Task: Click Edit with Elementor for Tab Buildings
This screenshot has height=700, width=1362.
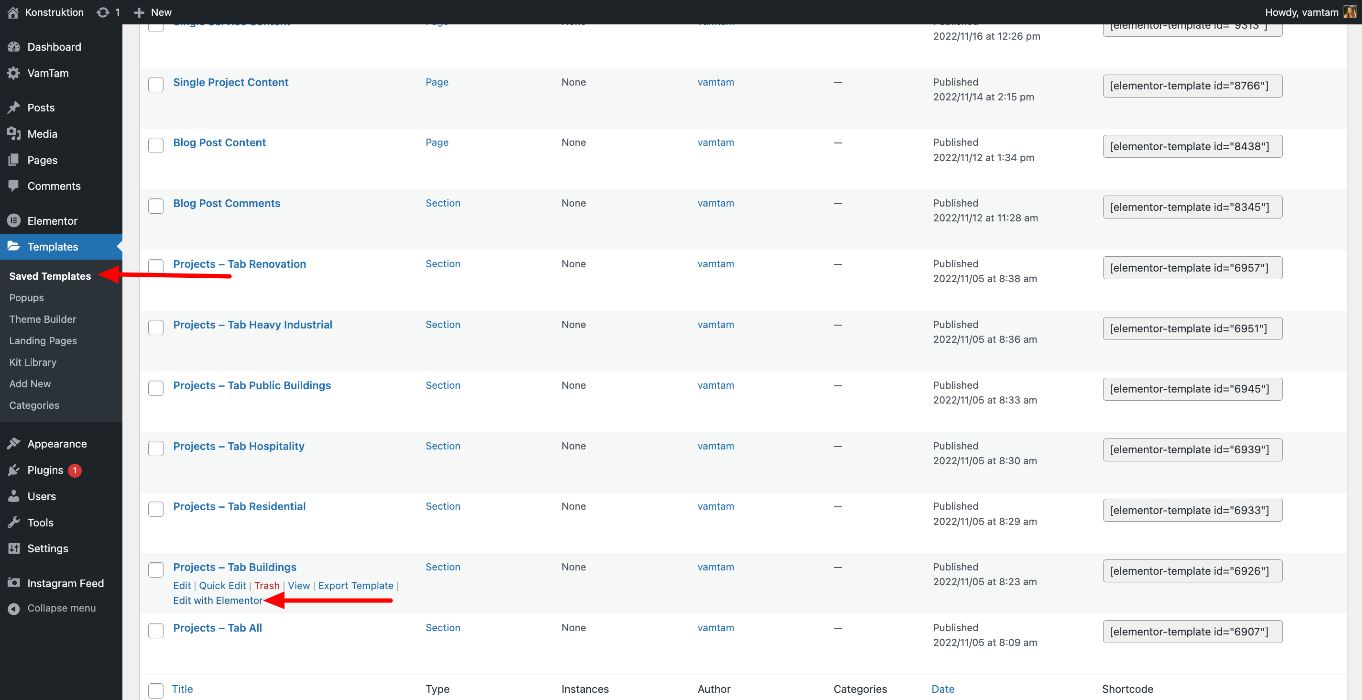Action: (x=218, y=601)
